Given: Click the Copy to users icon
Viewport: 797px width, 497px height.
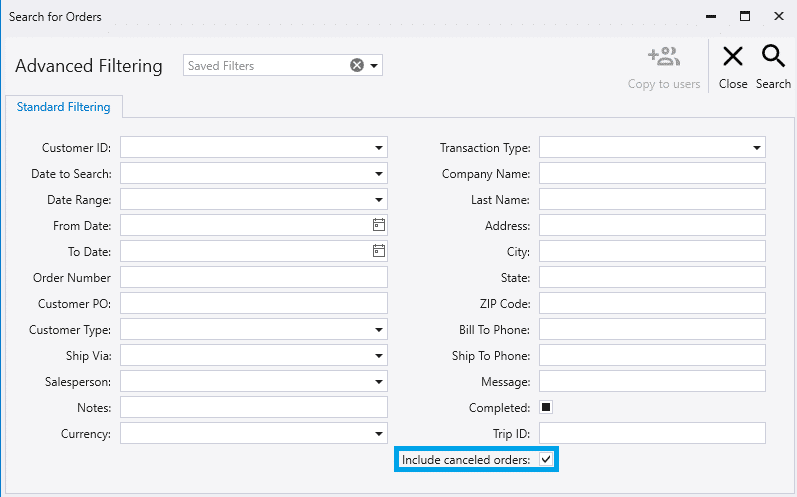Looking at the screenshot, I should coord(664,56).
